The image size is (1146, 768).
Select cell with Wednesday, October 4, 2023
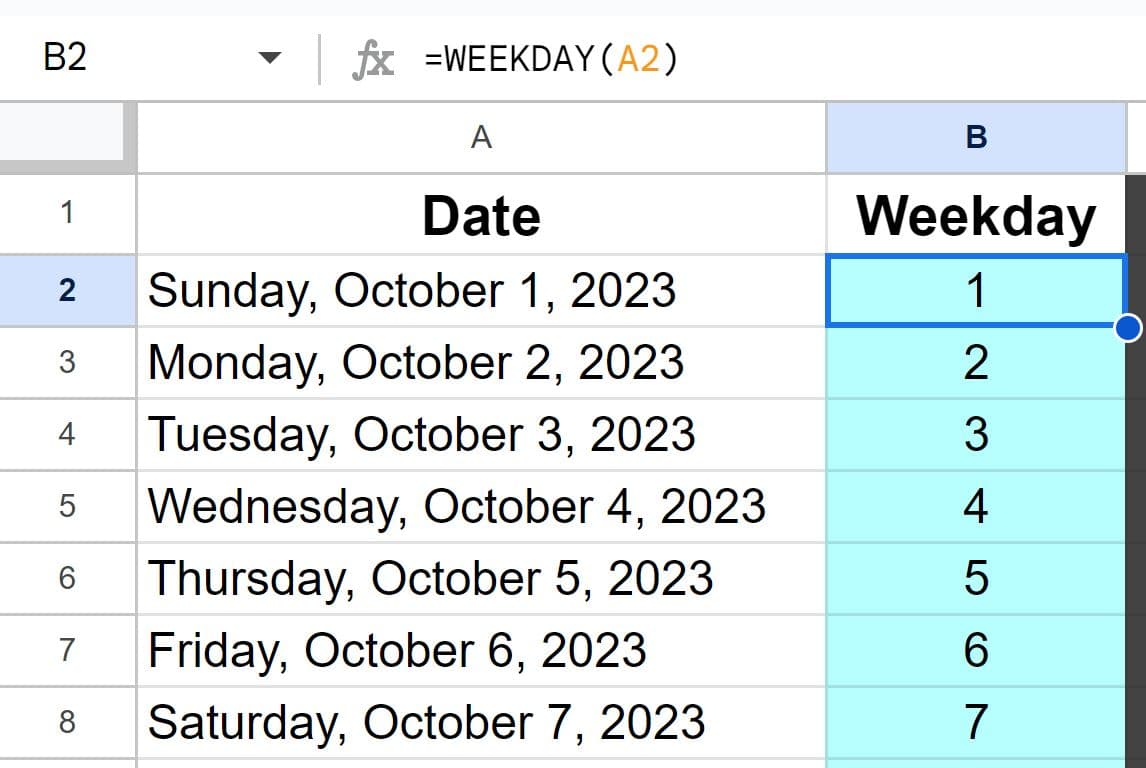point(481,506)
